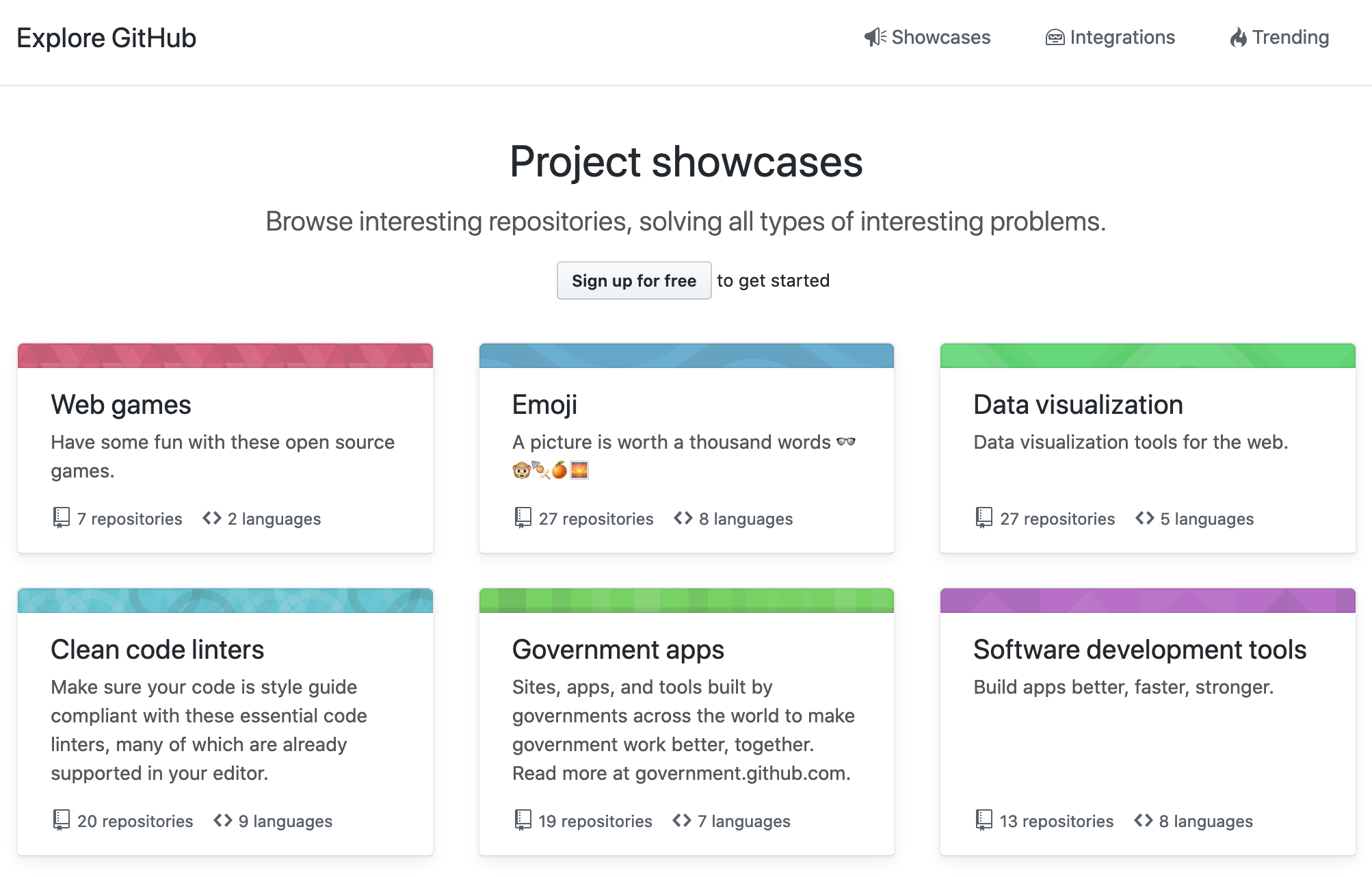
Task: Click the code brackets icon in Software development tools card
Action: pyautogui.click(x=1143, y=820)
